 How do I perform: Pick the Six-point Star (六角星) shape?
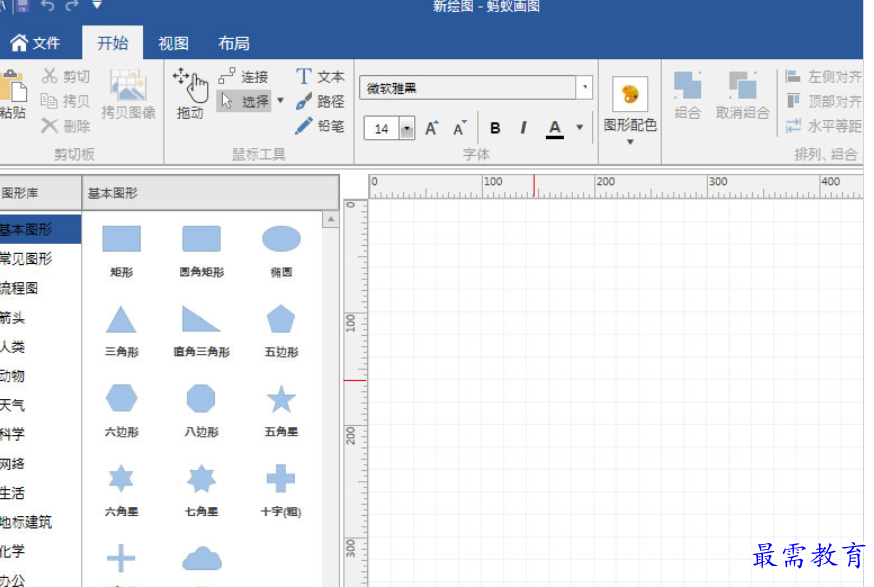tap(121, 479)
